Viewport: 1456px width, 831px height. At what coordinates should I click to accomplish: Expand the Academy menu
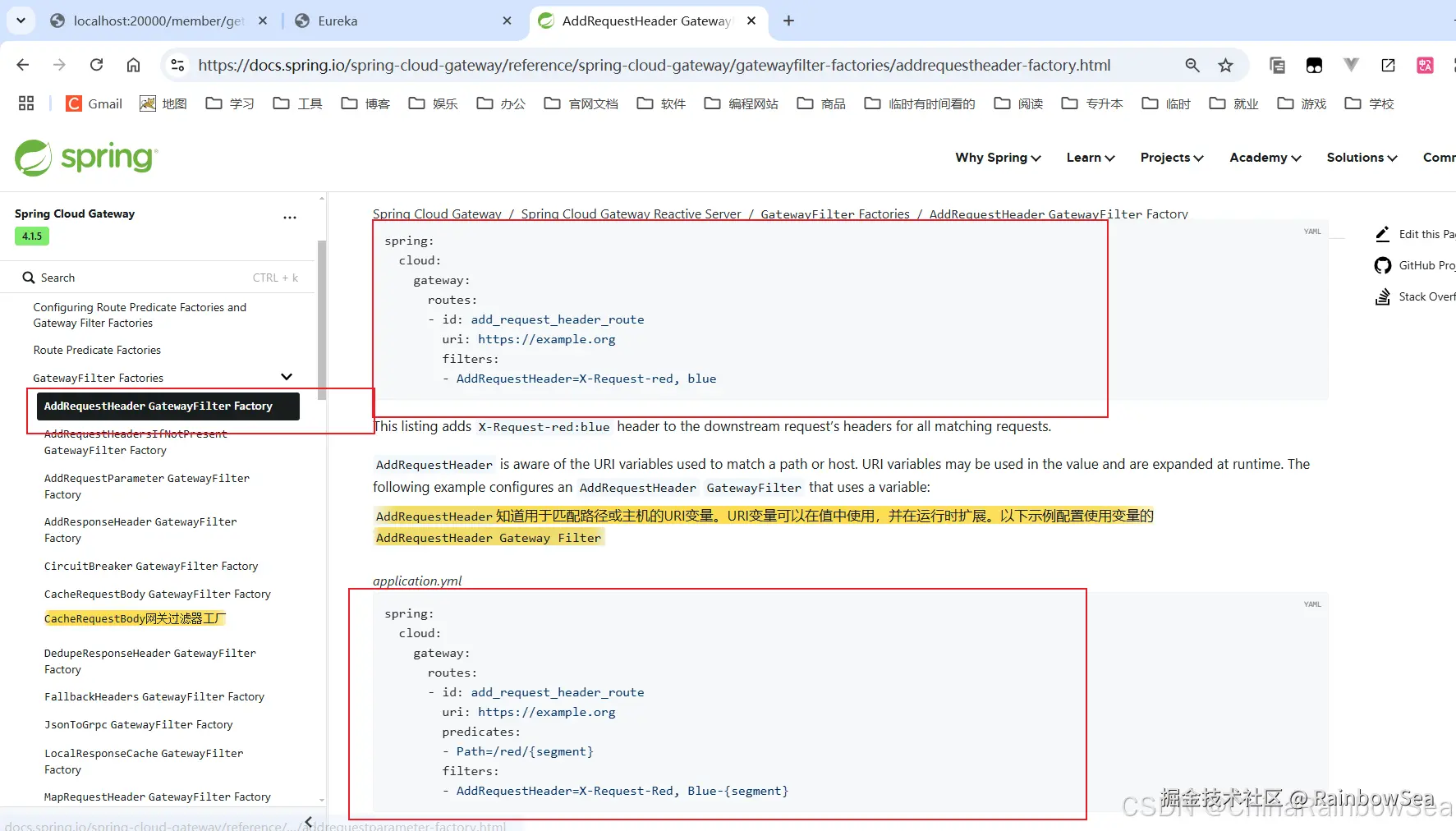click(x=1265, y=158)
